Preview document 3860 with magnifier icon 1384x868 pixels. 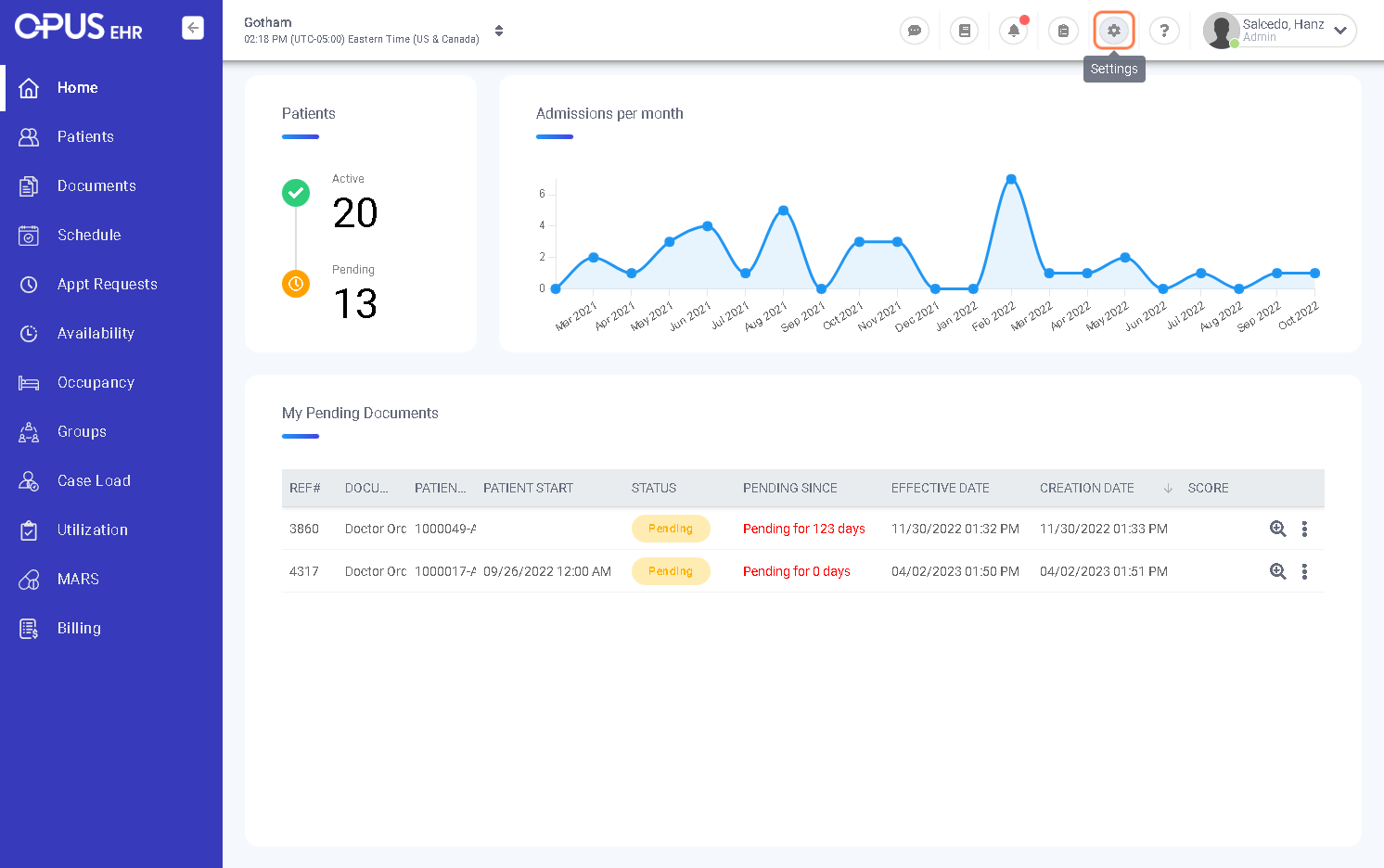(1277, 529)
